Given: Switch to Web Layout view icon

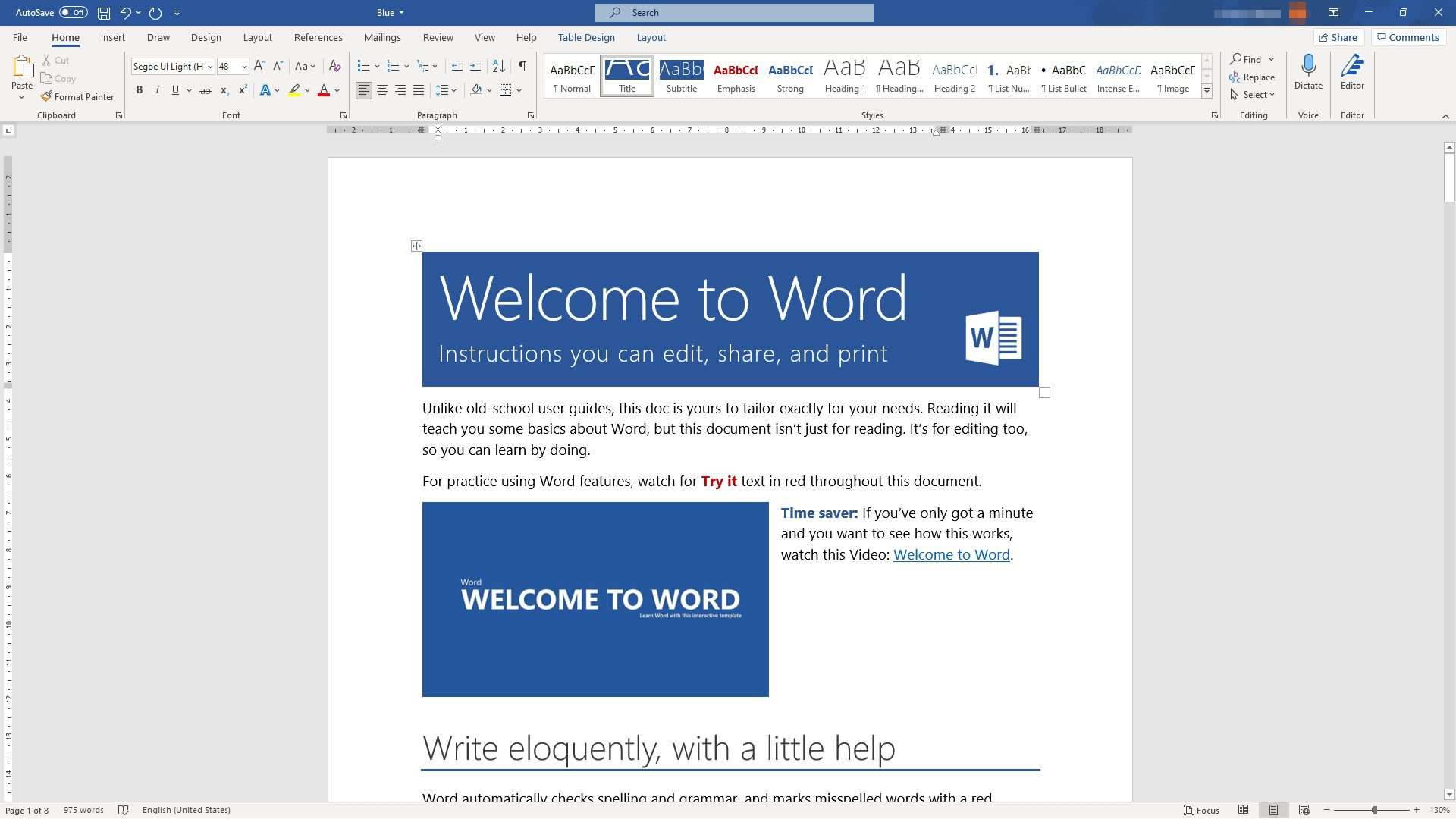Looking at the screenshot, I should (x=1304, y=810).
